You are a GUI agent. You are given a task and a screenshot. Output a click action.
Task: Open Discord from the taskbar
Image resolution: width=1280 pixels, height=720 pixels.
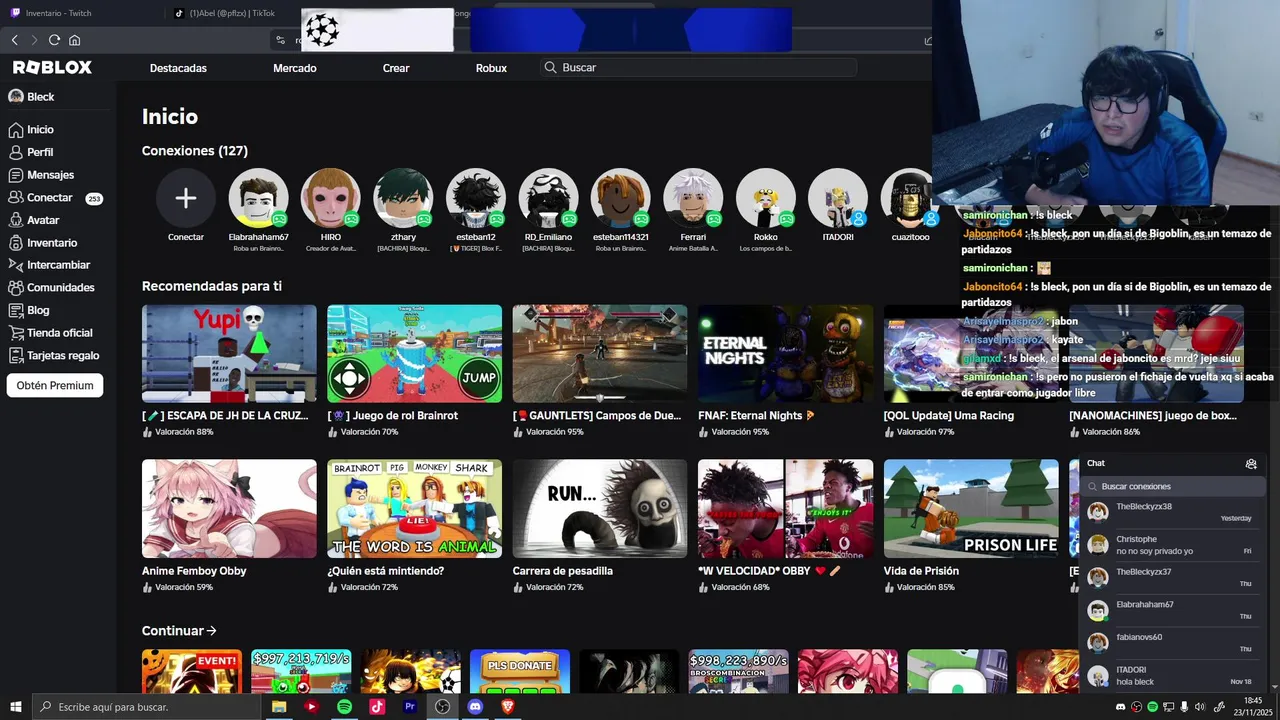[475, 706]
